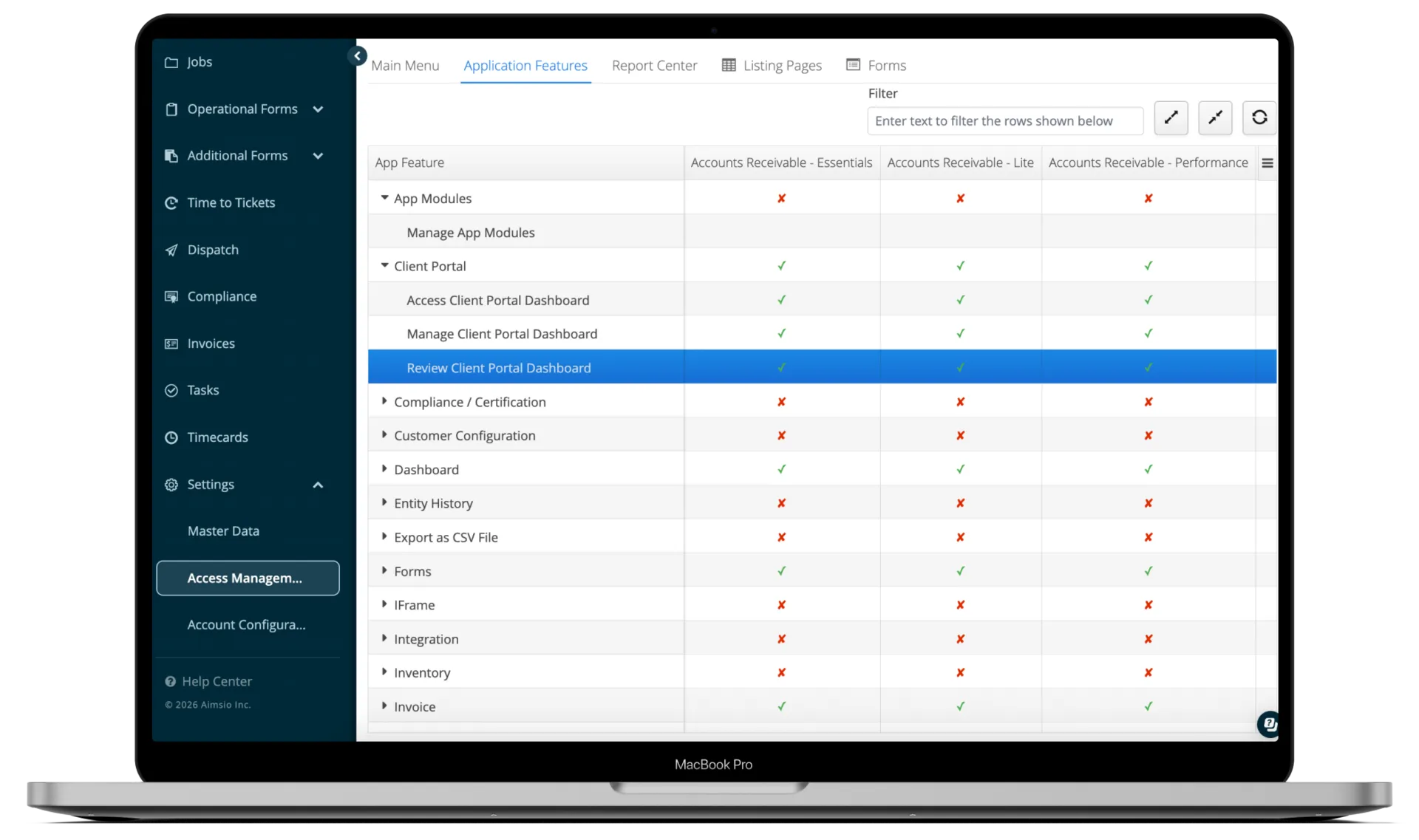Viewport: 1419px width, 840px height.
Task: Click Accounts Receivable - Performance column header
Action: point(1149,163)
